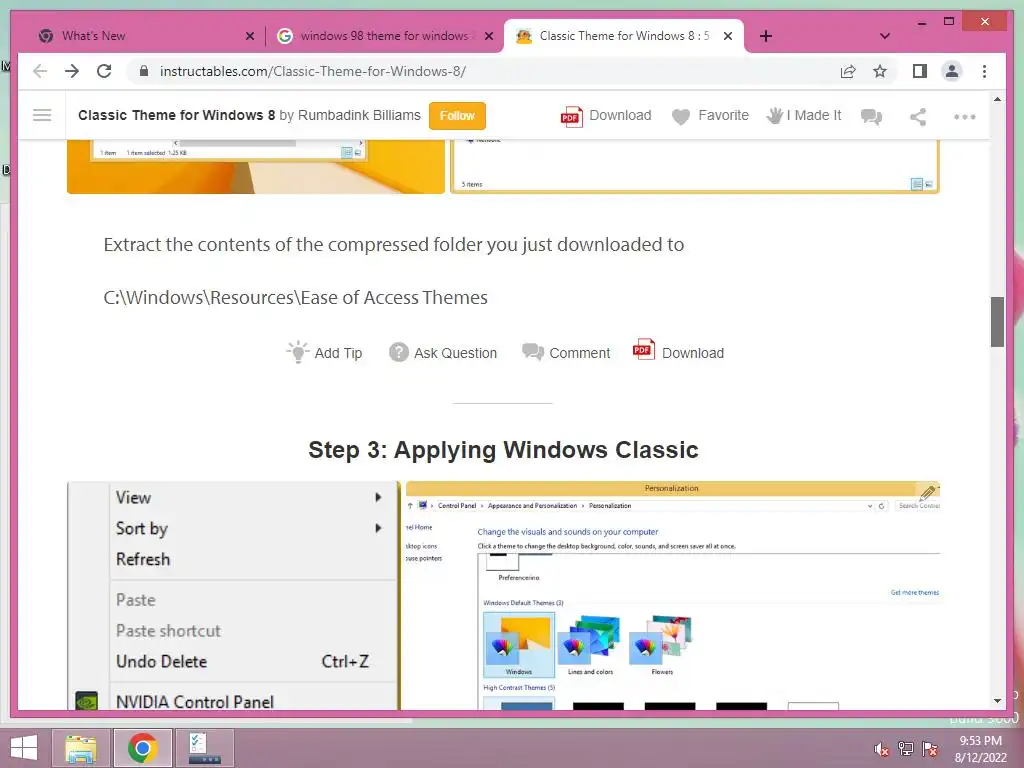The image size is (1024, 768).
Task: Close the Classic Theme for Windows 8 tab
Action: 728,37
